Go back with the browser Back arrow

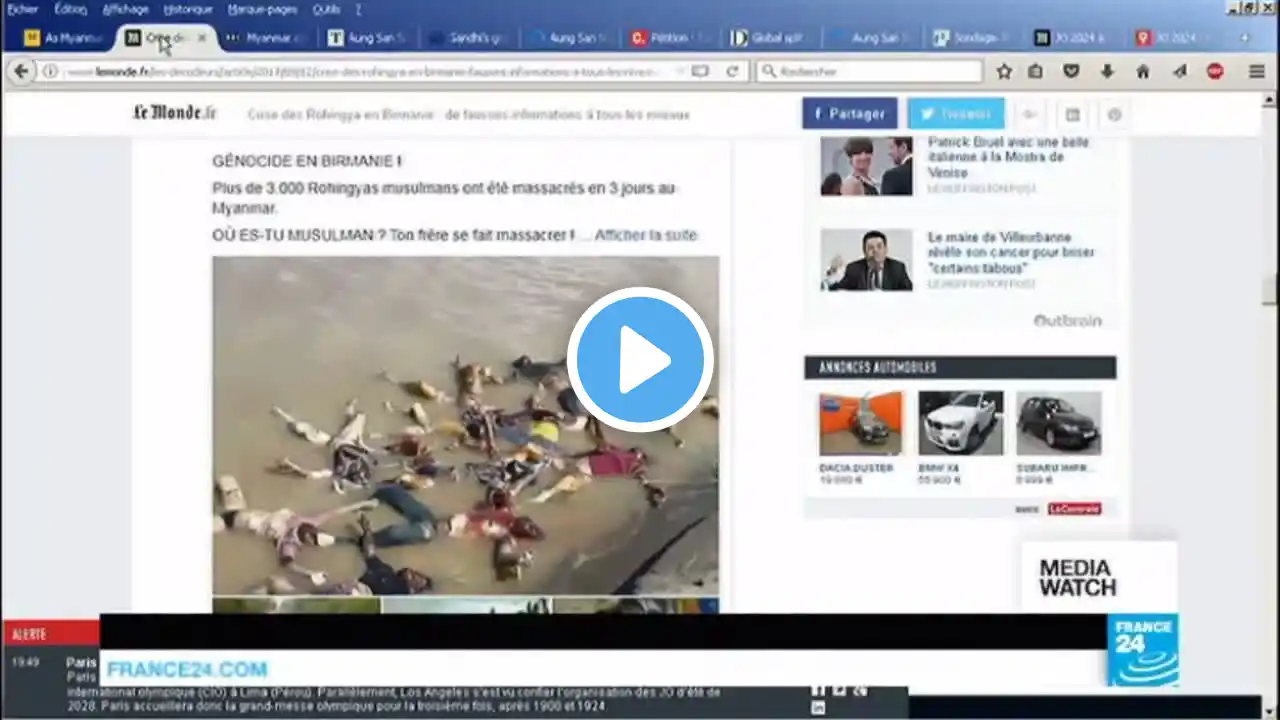point(21,71)
